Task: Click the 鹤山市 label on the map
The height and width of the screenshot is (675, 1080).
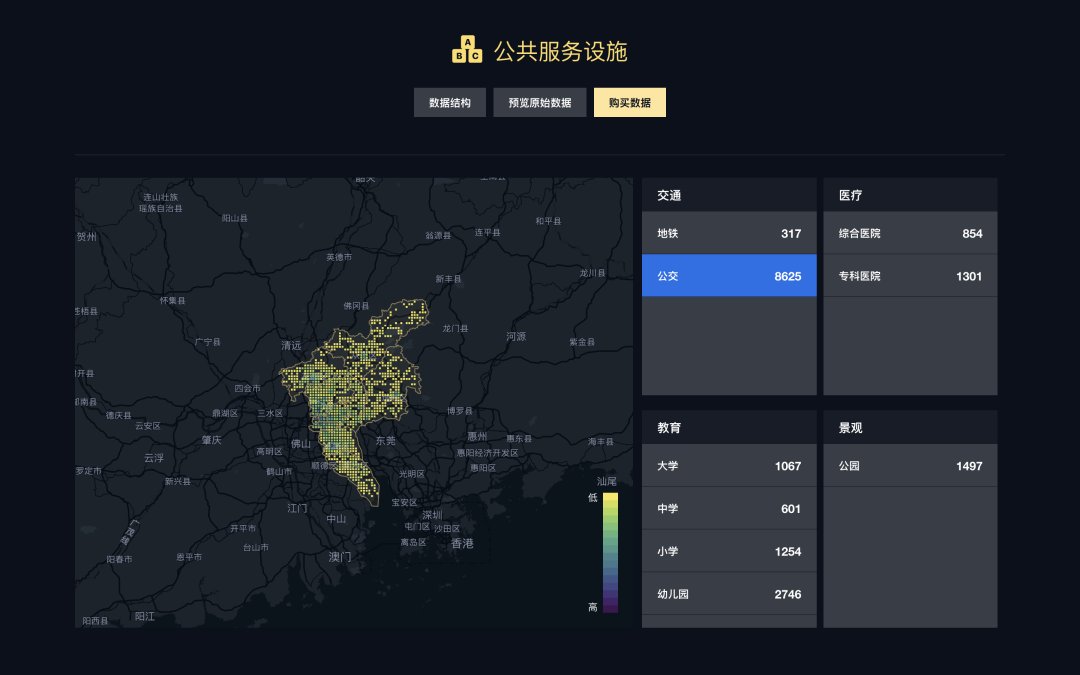Action: tap(279, 471)
